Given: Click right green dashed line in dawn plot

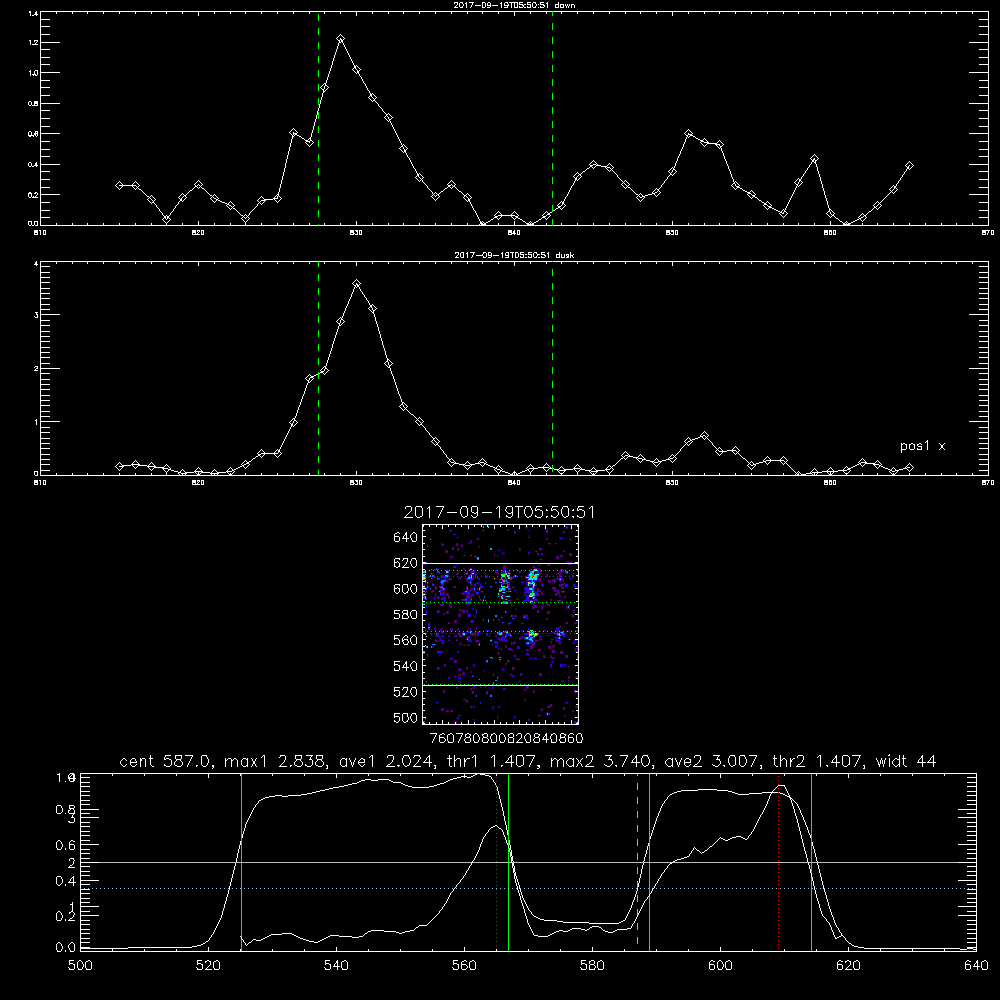Looking at the screenshot, I should pos(552,118).
